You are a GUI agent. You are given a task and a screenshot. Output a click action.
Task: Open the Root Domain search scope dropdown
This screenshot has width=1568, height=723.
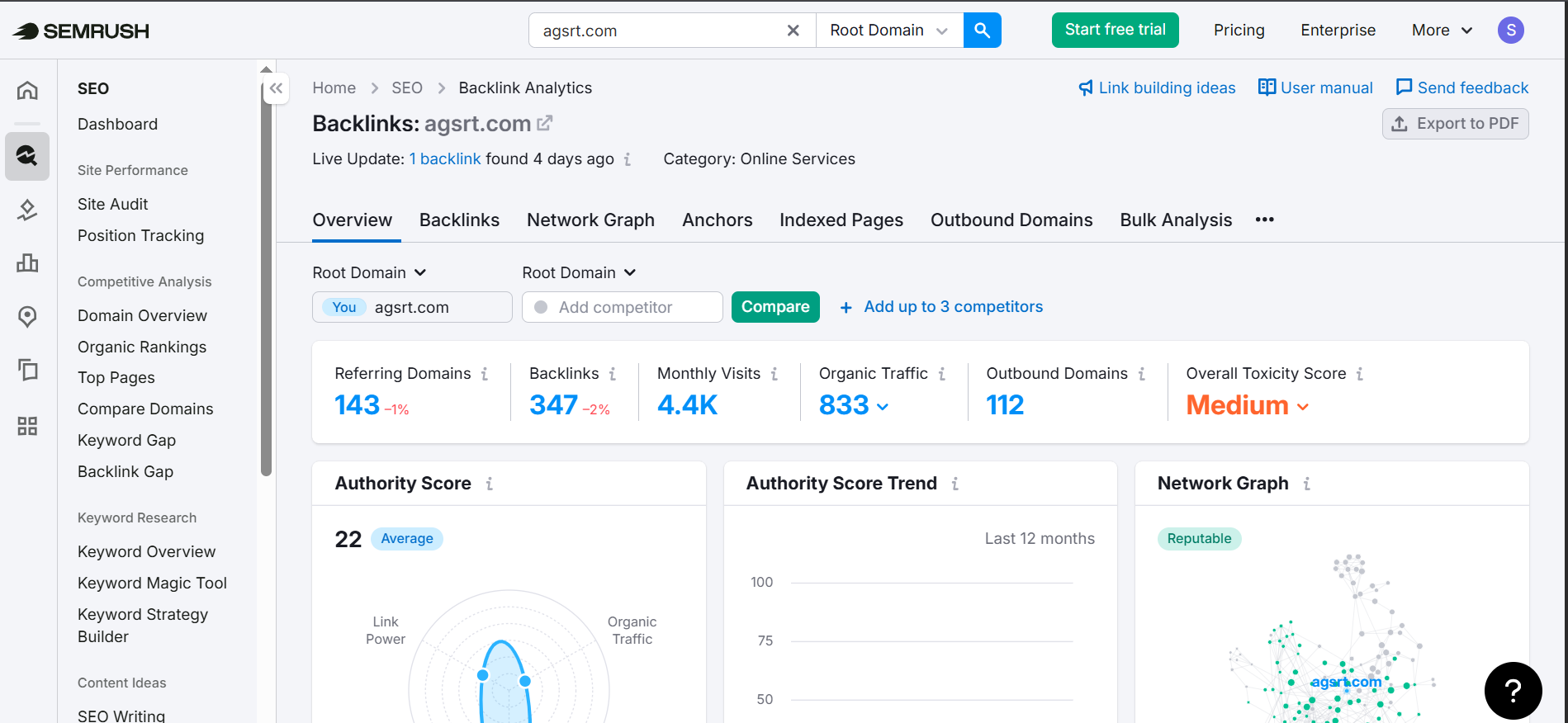889,31
